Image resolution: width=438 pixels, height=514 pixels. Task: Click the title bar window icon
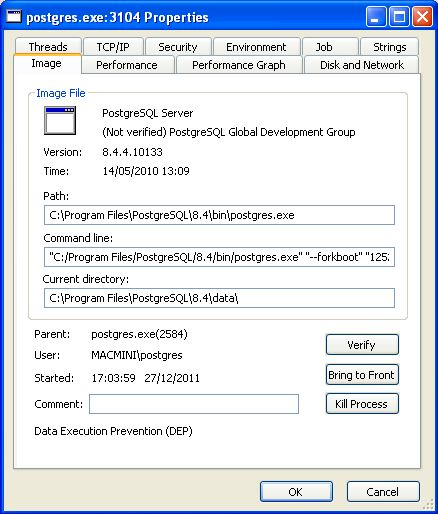[14, 16]
